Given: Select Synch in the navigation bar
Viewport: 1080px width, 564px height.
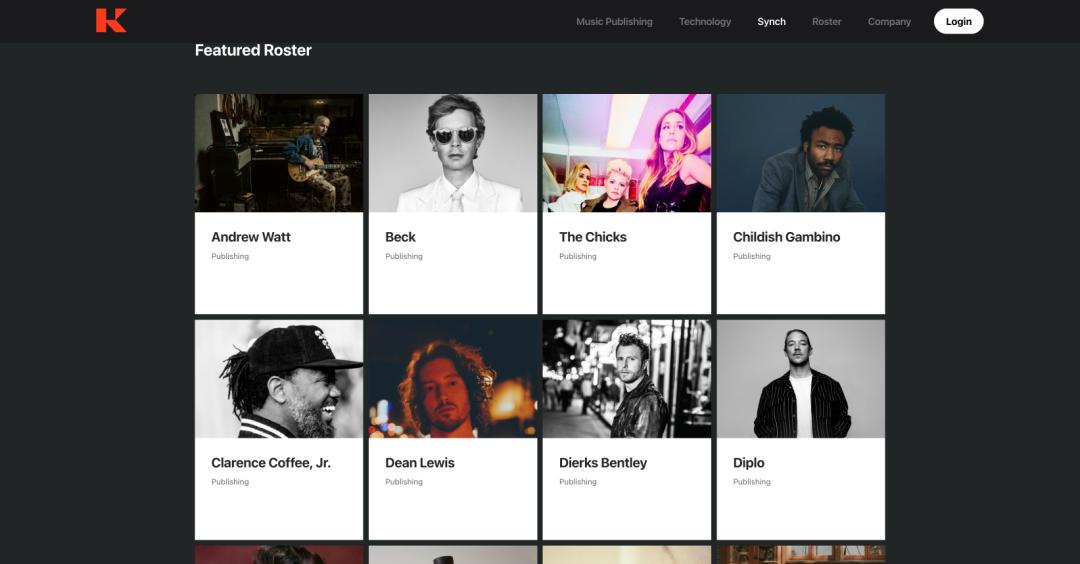Looking at the screenshot, I should click(771, 21).
